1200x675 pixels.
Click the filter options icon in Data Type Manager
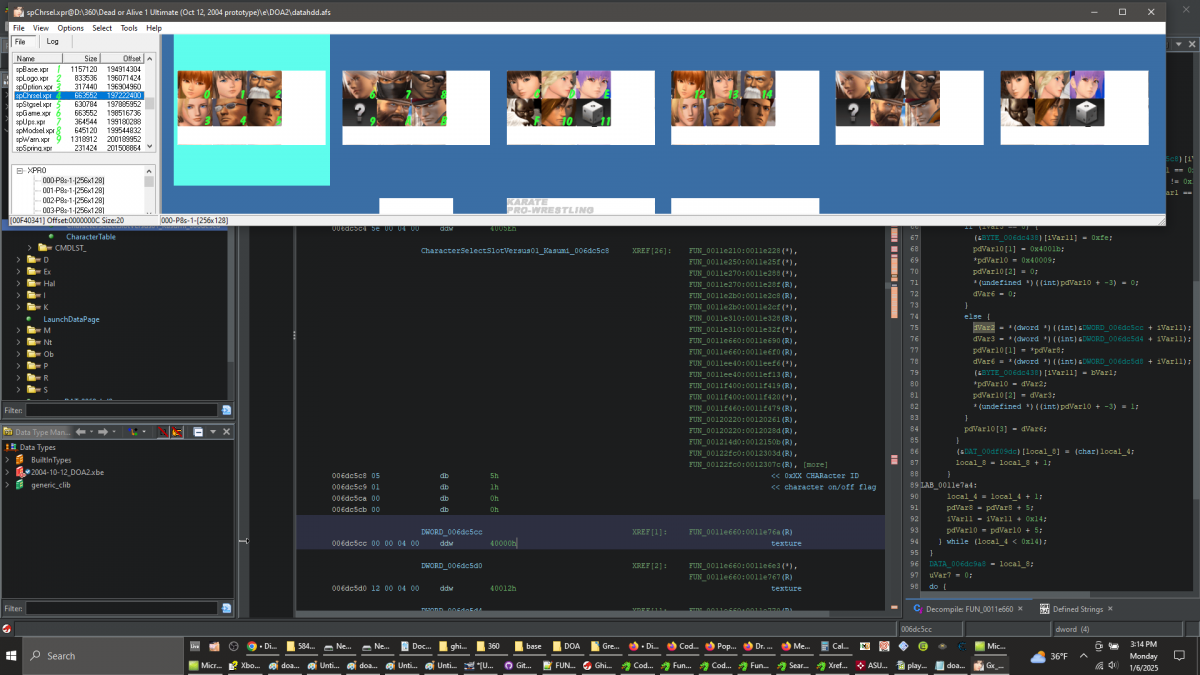click(x=226, y=608)
